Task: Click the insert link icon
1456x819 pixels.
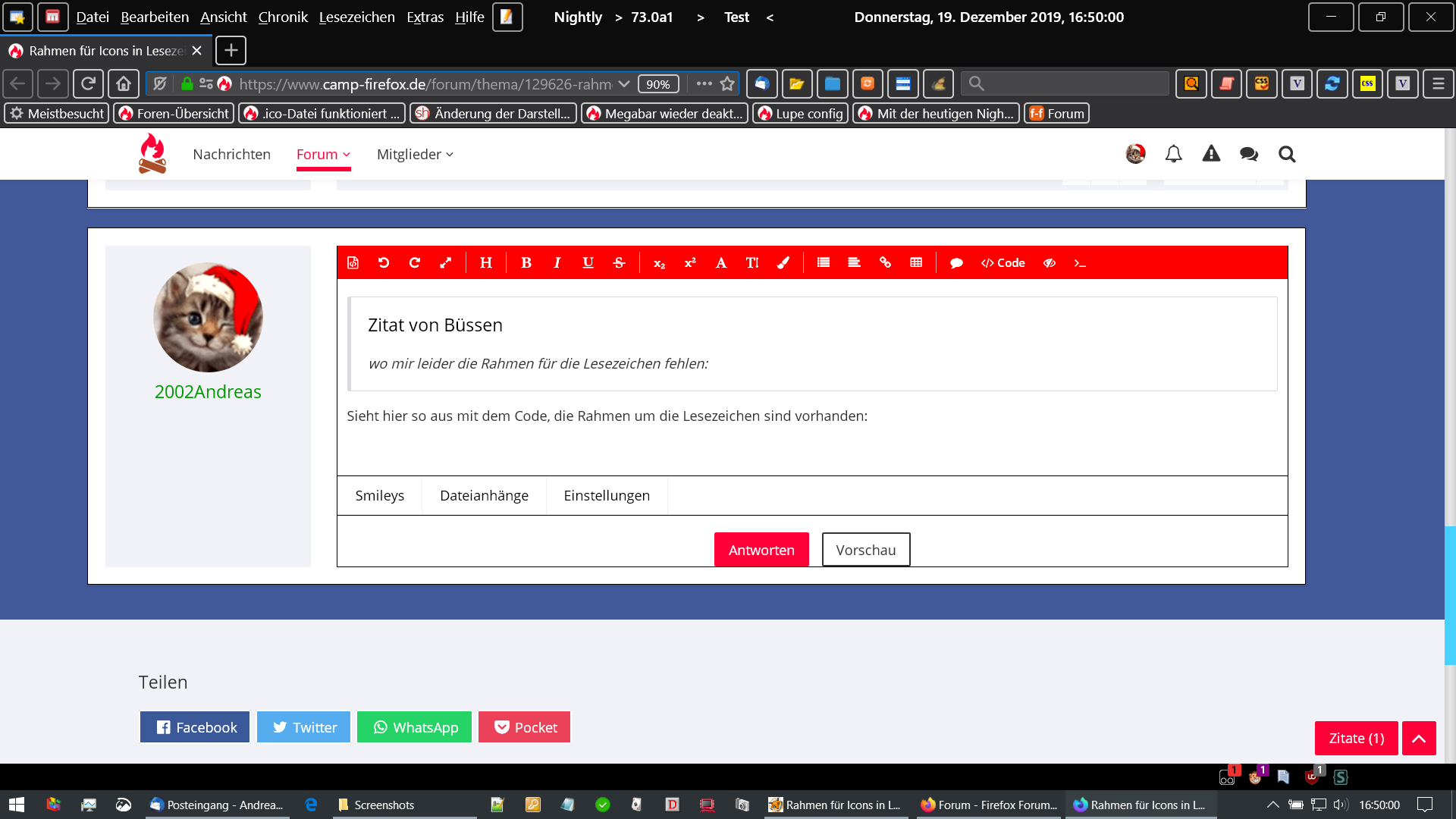Action: point(885,262)
